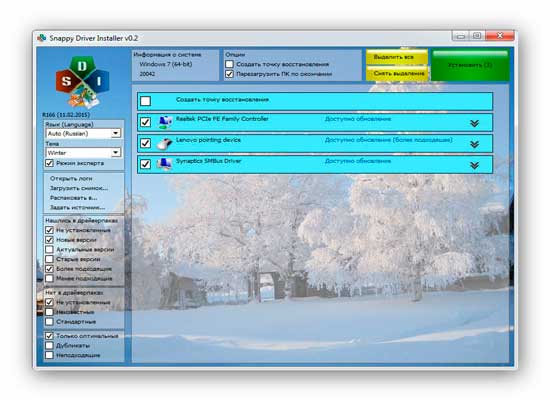Select Распаковать в... menu entry
The image size is (550, 400).
[x=74, y=198]
